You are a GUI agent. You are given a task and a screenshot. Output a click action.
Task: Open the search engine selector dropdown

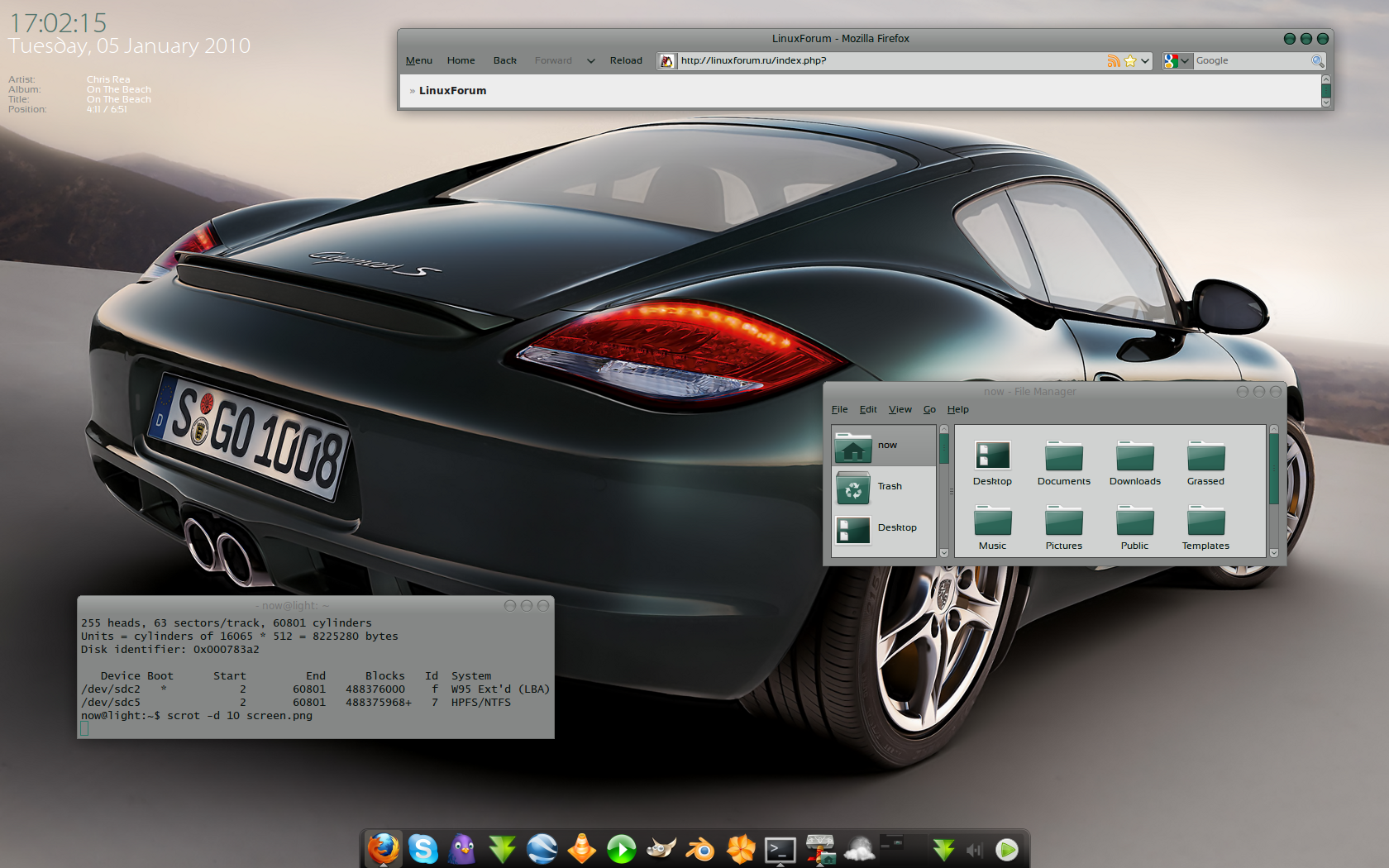[x=1177, y=60]
